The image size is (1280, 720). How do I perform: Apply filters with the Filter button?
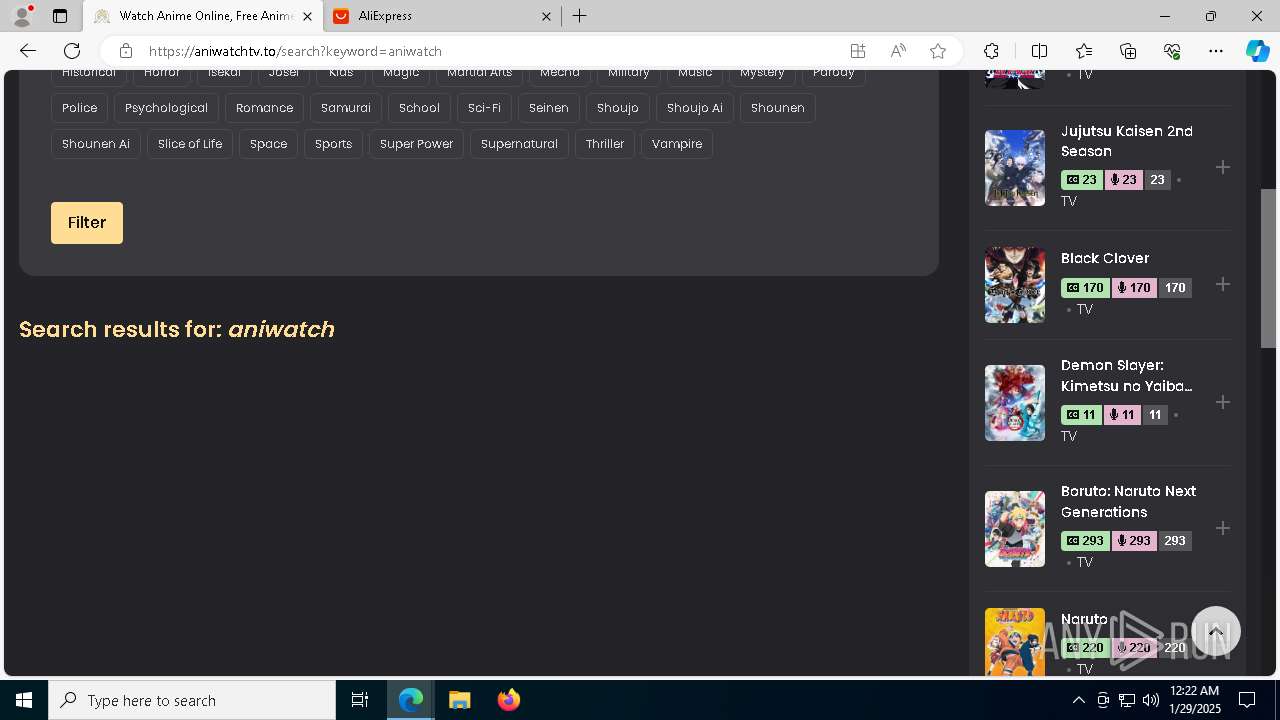point(87,223)
